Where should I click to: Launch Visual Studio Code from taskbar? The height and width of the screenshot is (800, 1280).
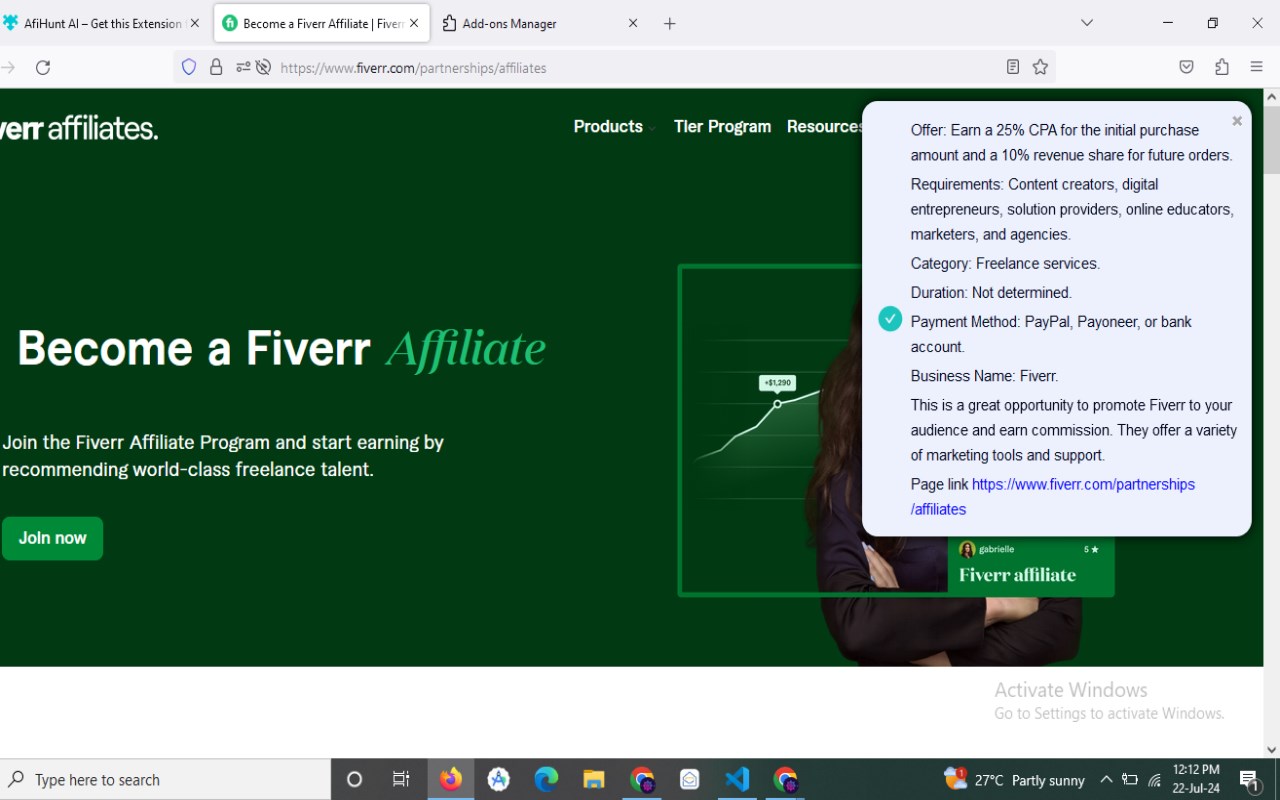737,779
